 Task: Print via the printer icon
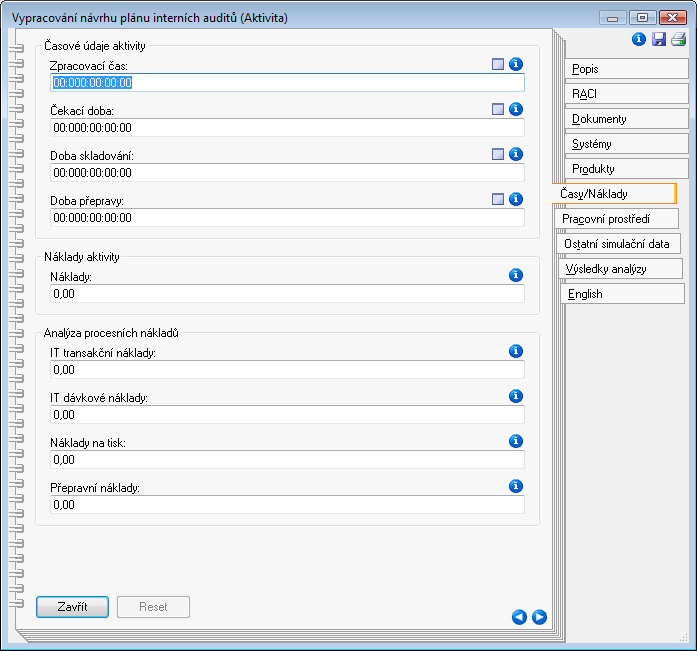click(x=679, y=39)
